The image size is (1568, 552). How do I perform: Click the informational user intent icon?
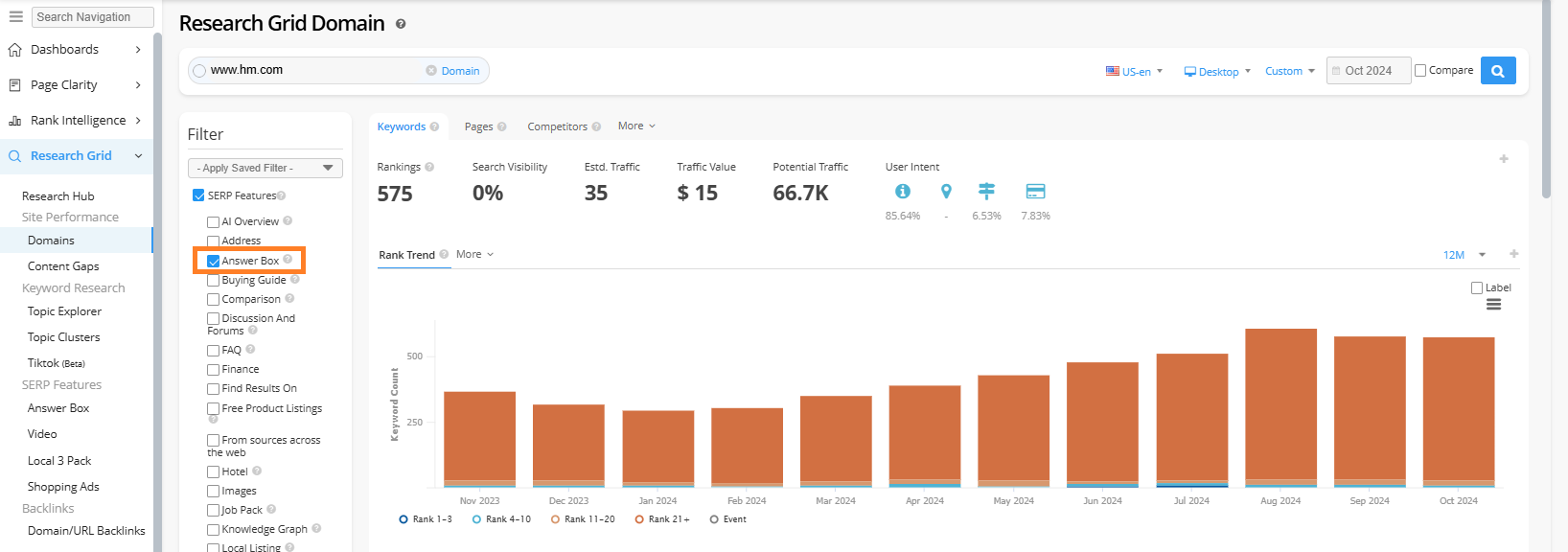pyautogui.click(x=902, y=192)
